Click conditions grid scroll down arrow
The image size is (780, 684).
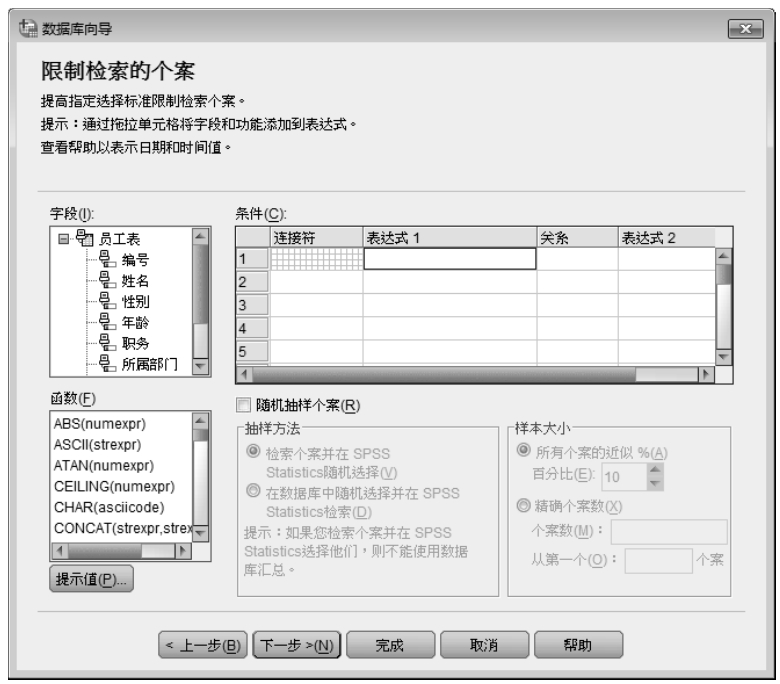pos(724,357)
